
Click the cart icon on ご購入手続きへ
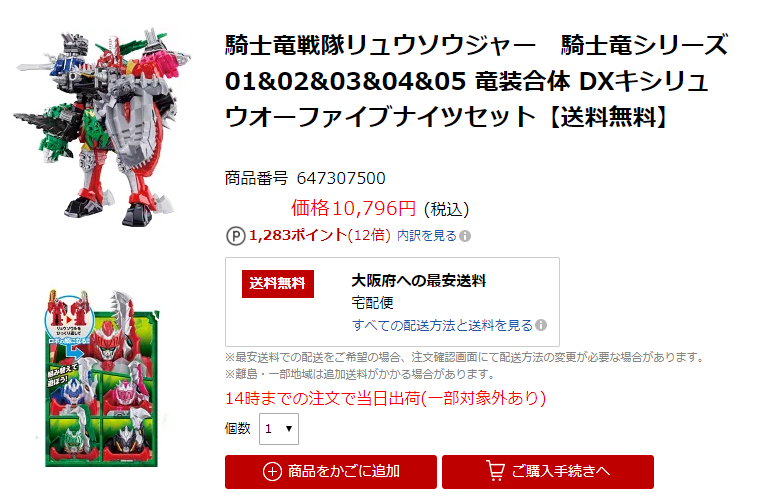coord(496,471)
